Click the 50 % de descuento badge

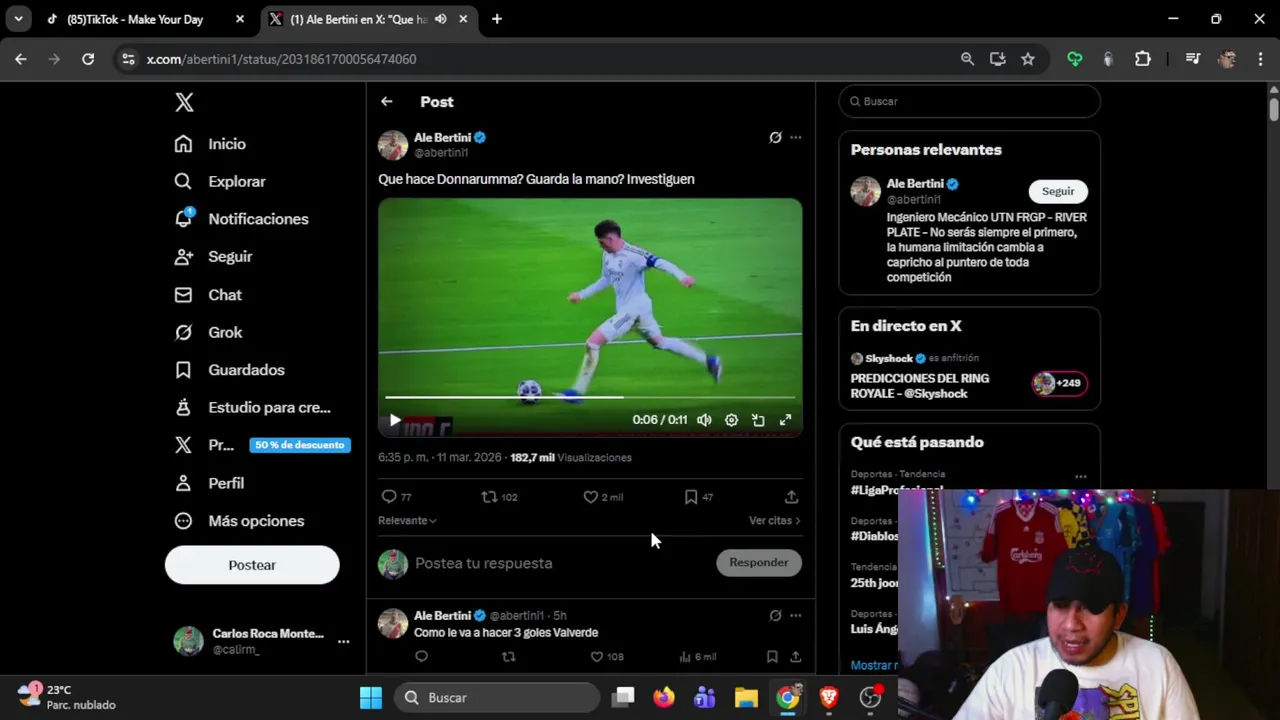click(x=300, y=445)
